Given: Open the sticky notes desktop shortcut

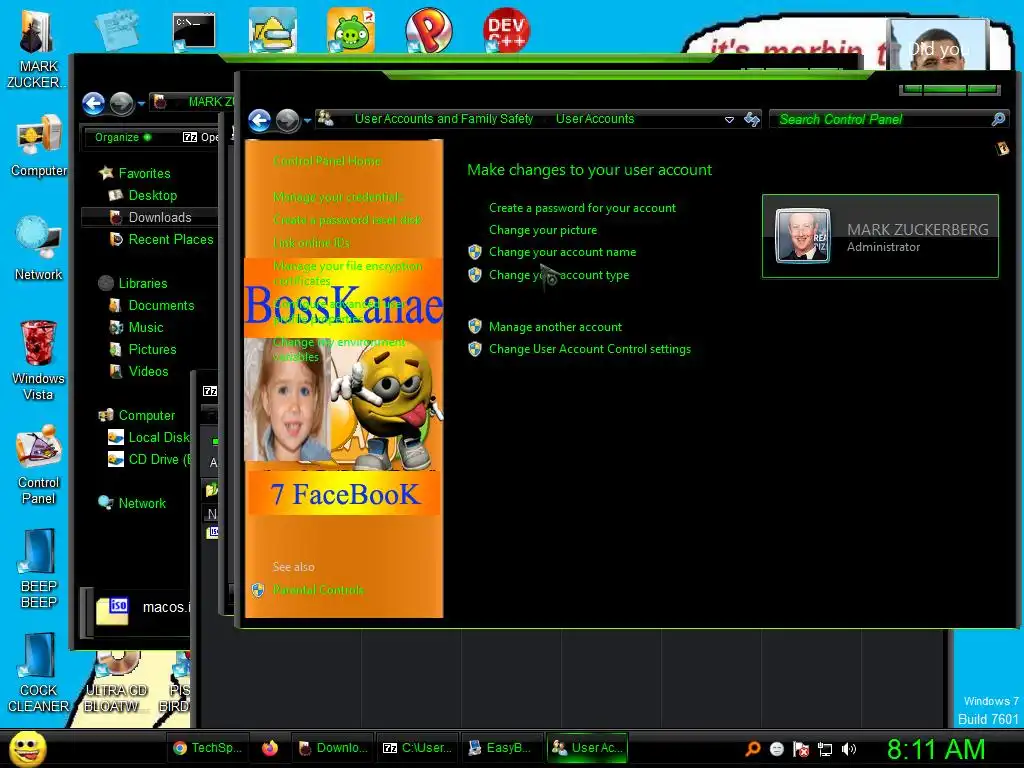Looking at the screenshot, I should pos(117,30).
